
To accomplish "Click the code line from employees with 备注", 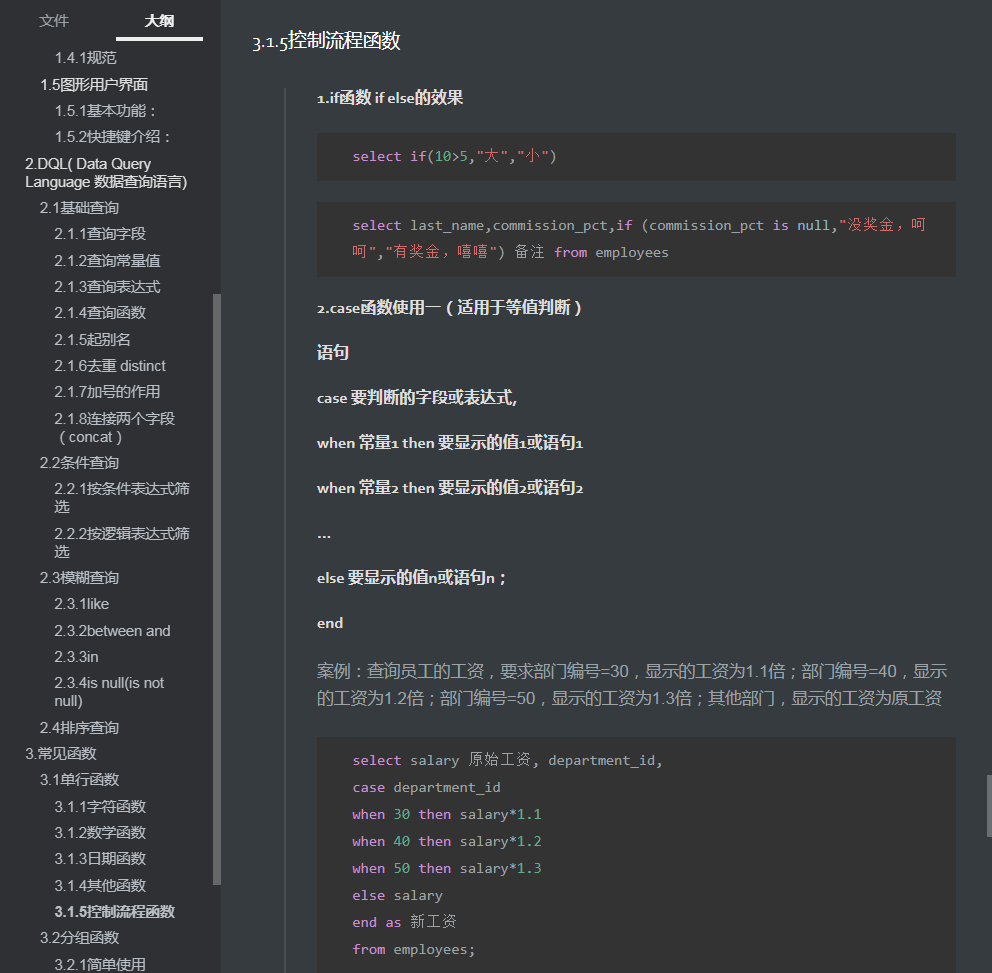I will coord(510,252).
